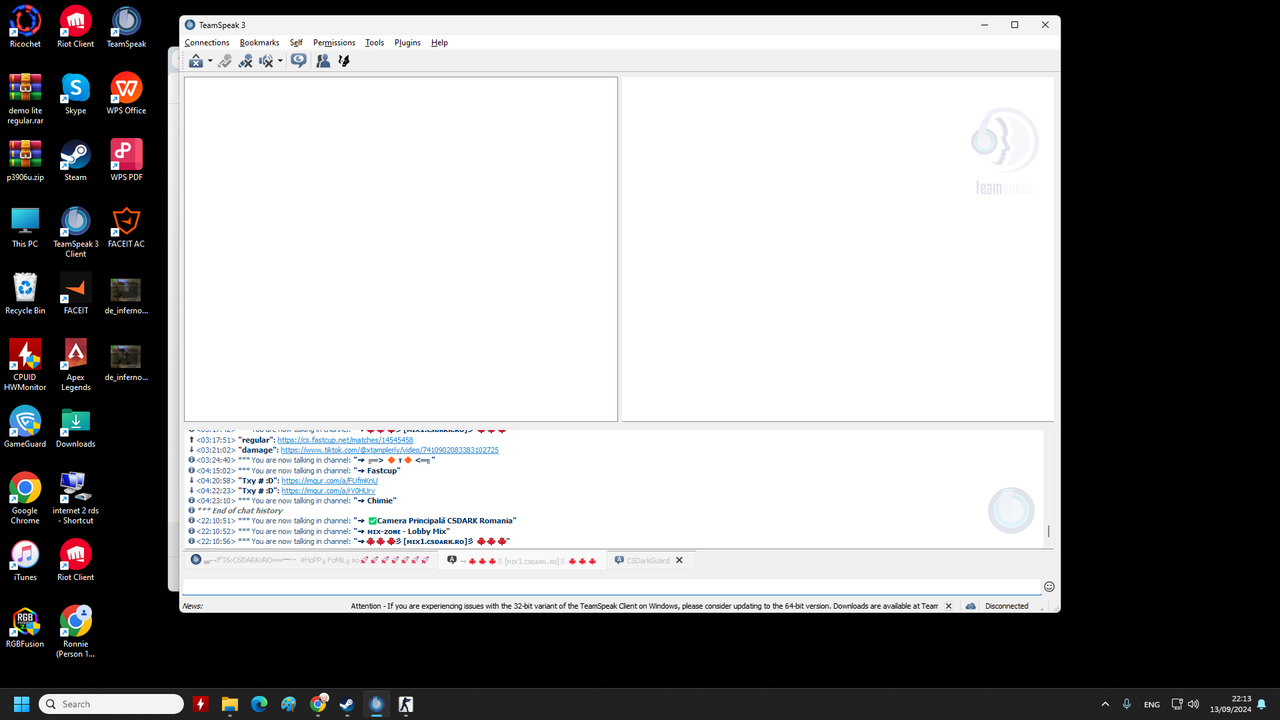Open Skype desktop shortcut
The height and width of the screenshot is (720, 1280).
75,94
